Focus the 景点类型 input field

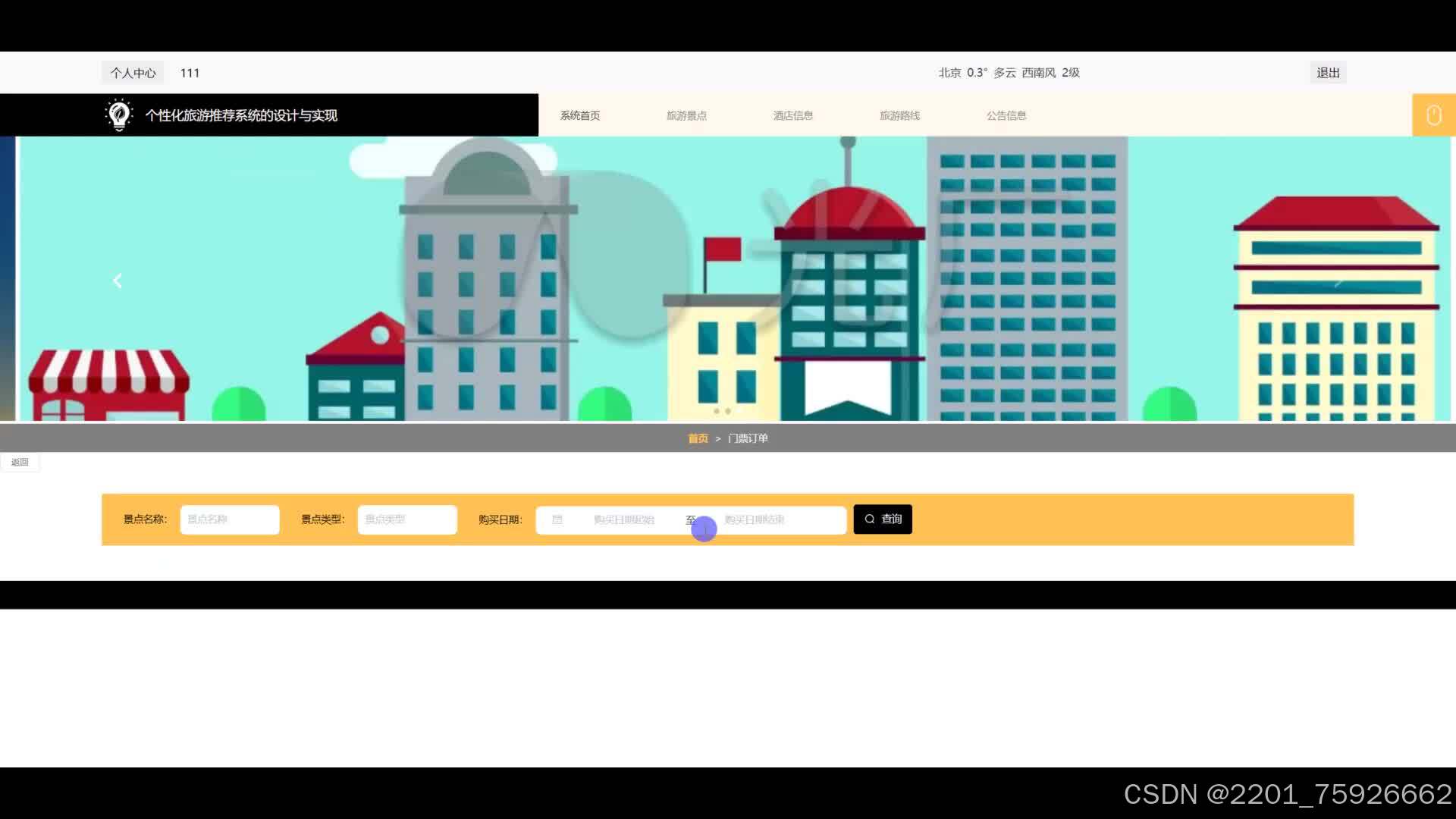pos(407,519)
